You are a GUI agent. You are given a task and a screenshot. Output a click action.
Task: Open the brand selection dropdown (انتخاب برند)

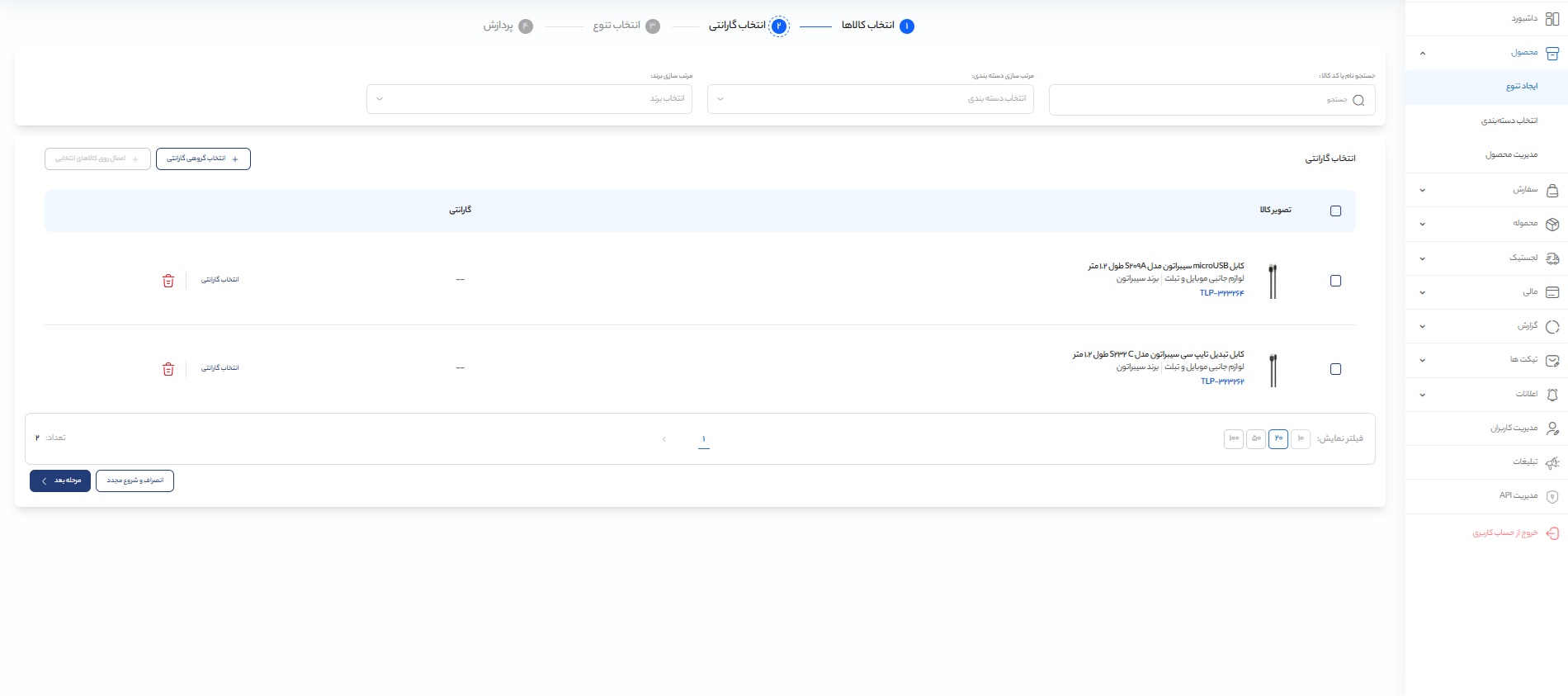(529, 99)
